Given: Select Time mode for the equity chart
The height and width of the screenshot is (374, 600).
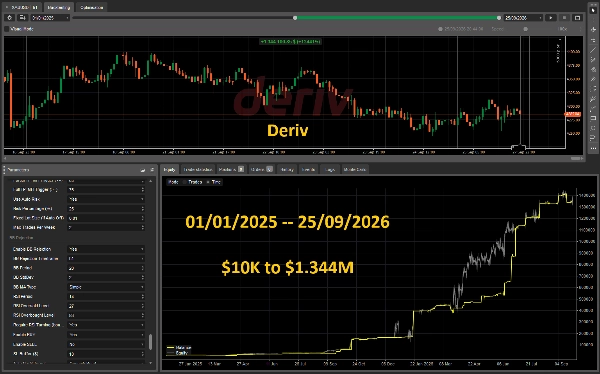Looking at the screenshot, I should (x=214, y=182).
